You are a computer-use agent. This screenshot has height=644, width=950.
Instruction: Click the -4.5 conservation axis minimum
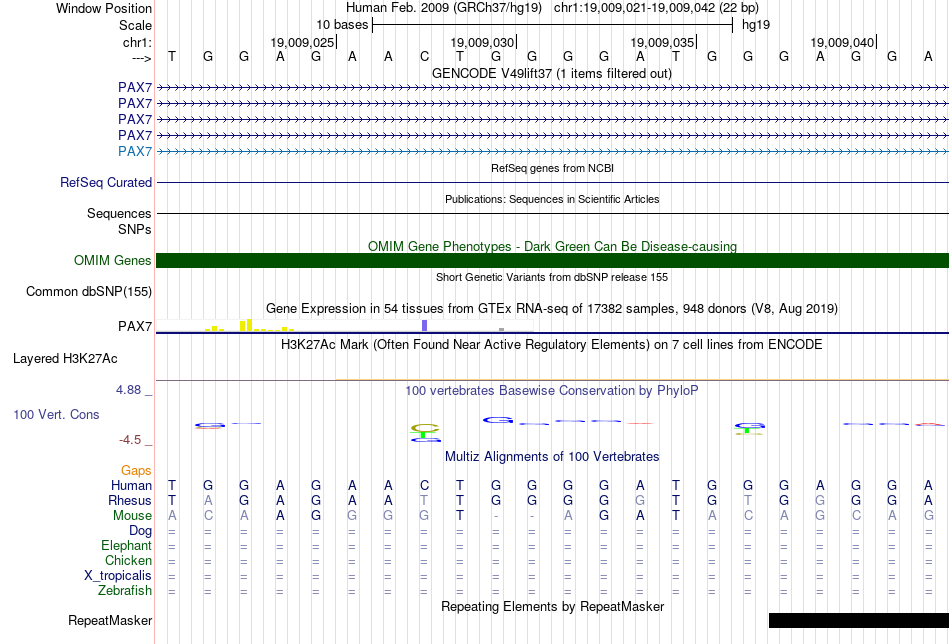coord(130,440)
